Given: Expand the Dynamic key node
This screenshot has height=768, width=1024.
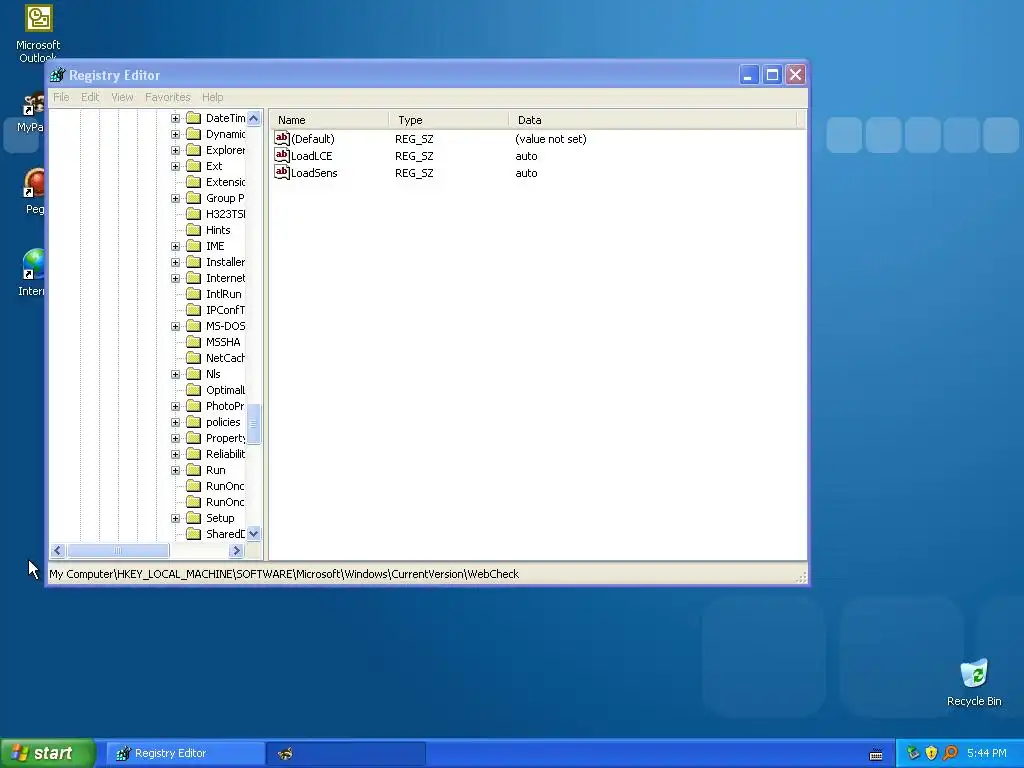Looking at the screenshot, I should pyautogui.click(x=175, y=135).
